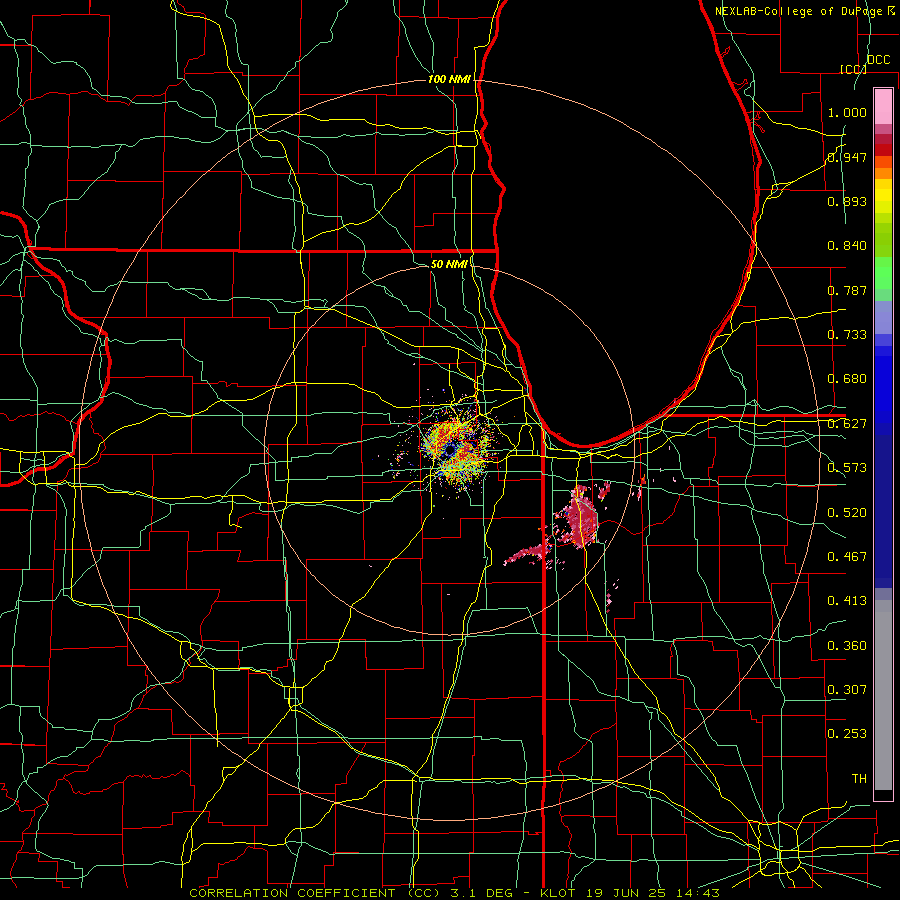
Task: Click the 0.947 scale value
Action: 847,157
